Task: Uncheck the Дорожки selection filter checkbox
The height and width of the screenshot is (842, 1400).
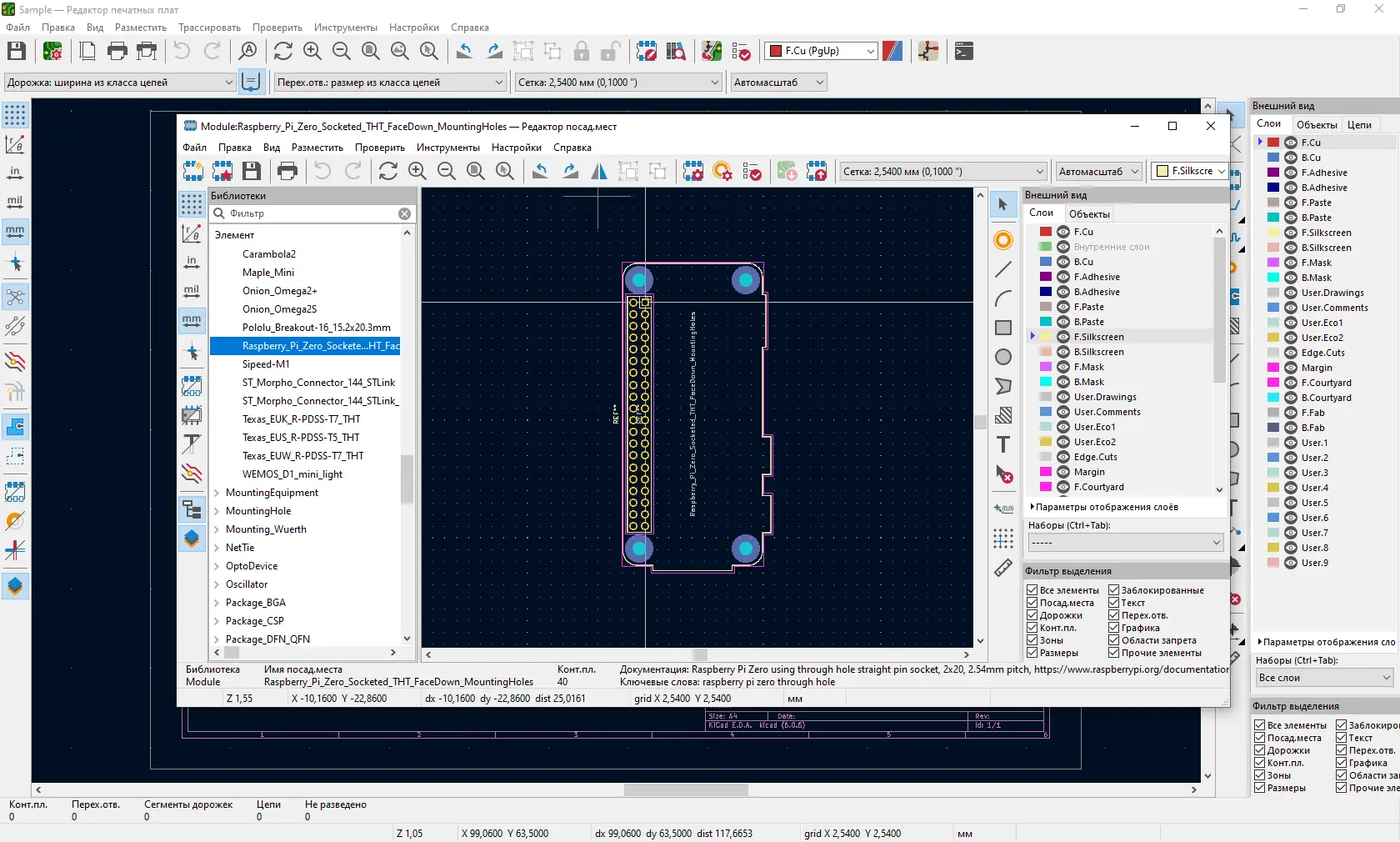Action: coord(1032,615)
